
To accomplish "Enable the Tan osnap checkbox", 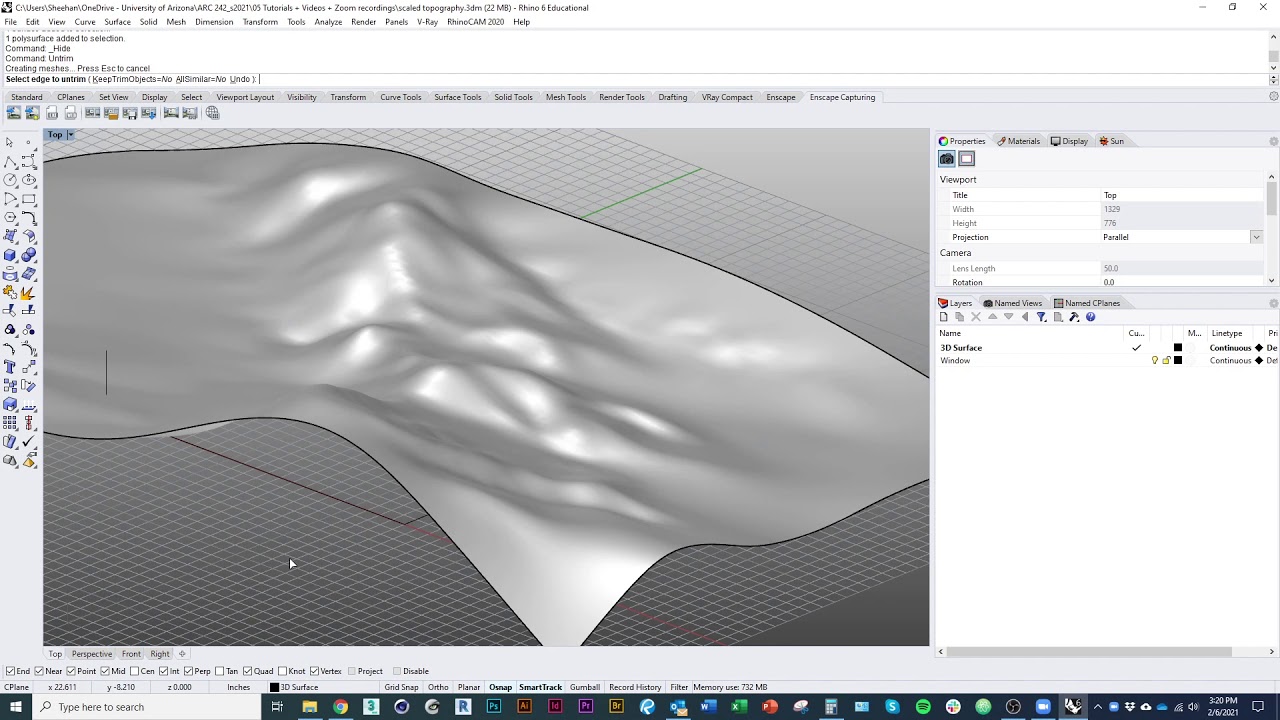I will coord(220,671).
